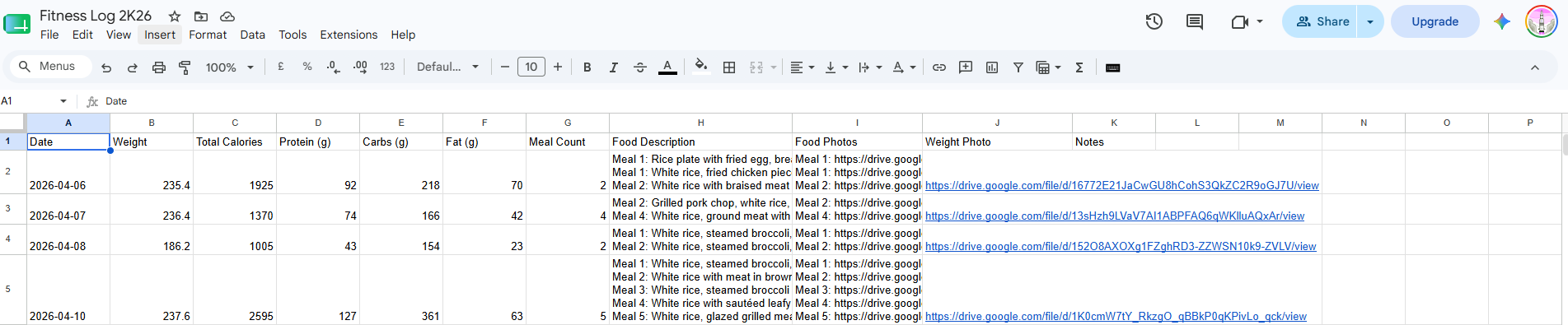Click the font size field showing 10
The height and width of the screenshot is (325, 1568).
pyautogui.click(x=531, y=67)
